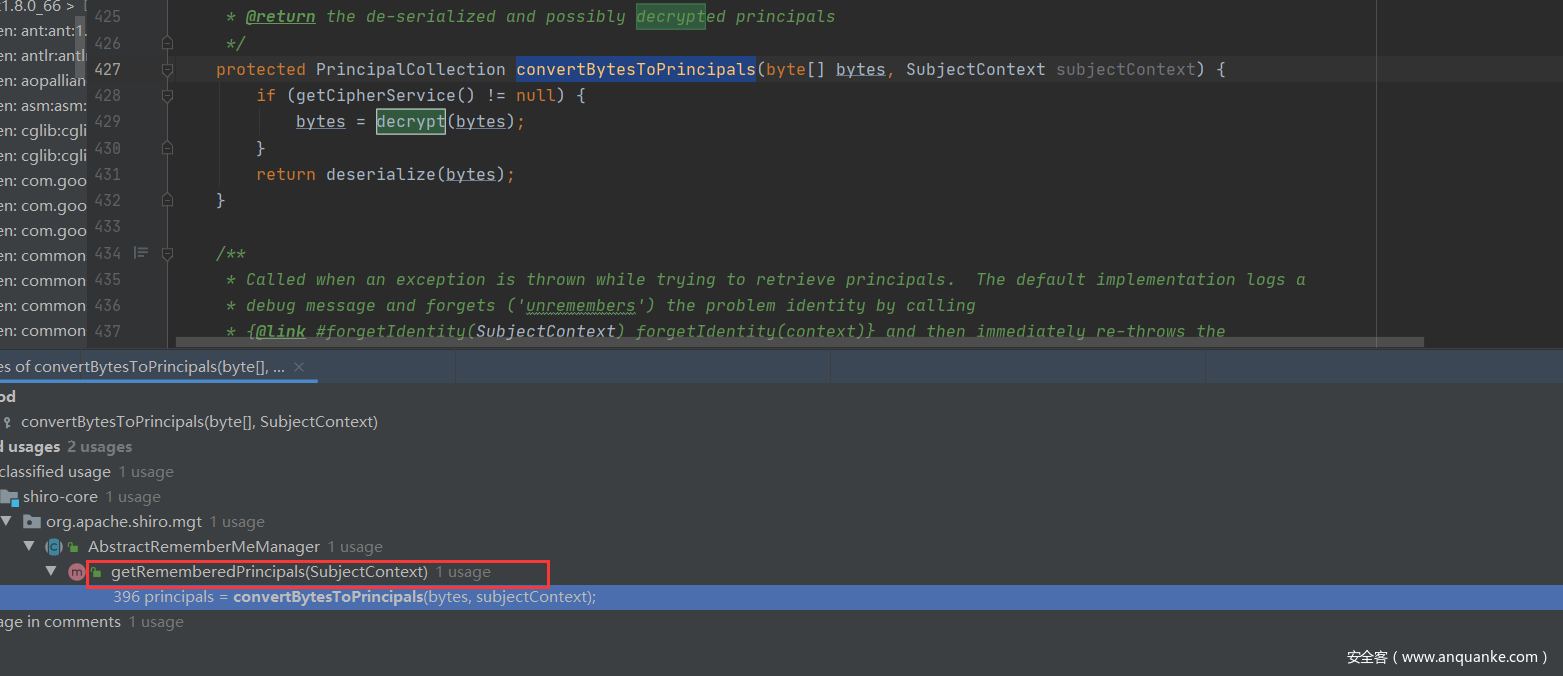Viewport: 1563px width, 676px height.
Task: Click the class icon beside AbstractRememberMeManager
Action: [54, 547]
